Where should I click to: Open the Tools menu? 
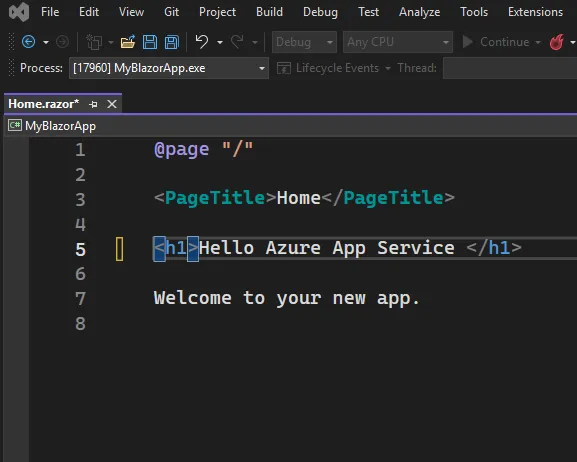(x=474, y=12)
